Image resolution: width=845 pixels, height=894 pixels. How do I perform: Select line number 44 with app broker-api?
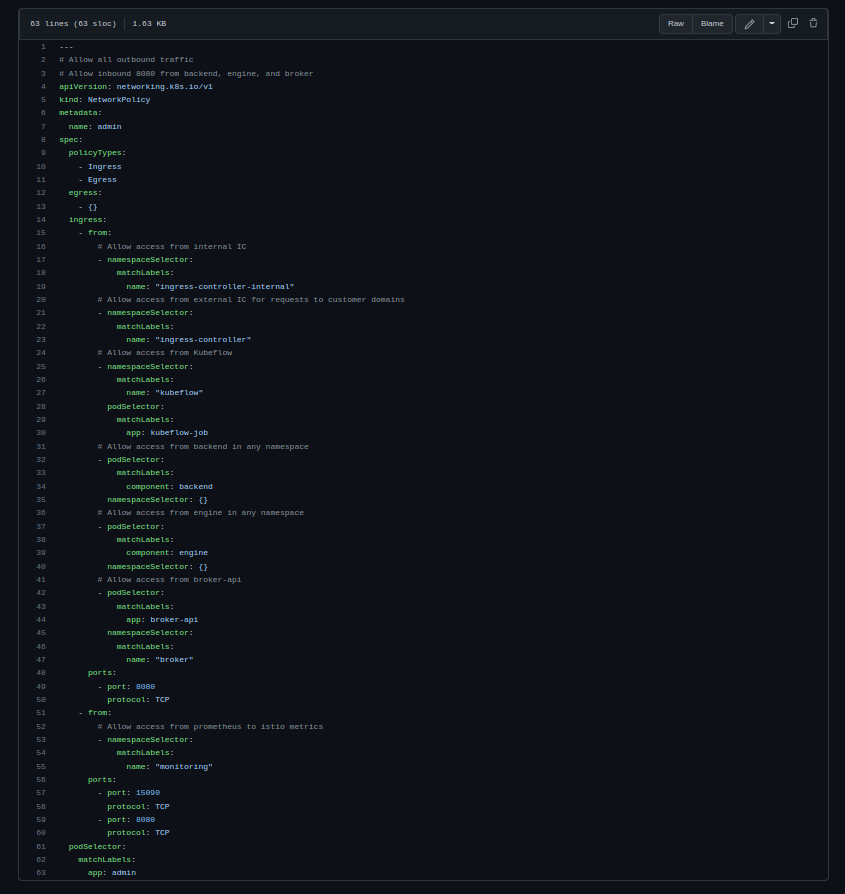point(39,619)
